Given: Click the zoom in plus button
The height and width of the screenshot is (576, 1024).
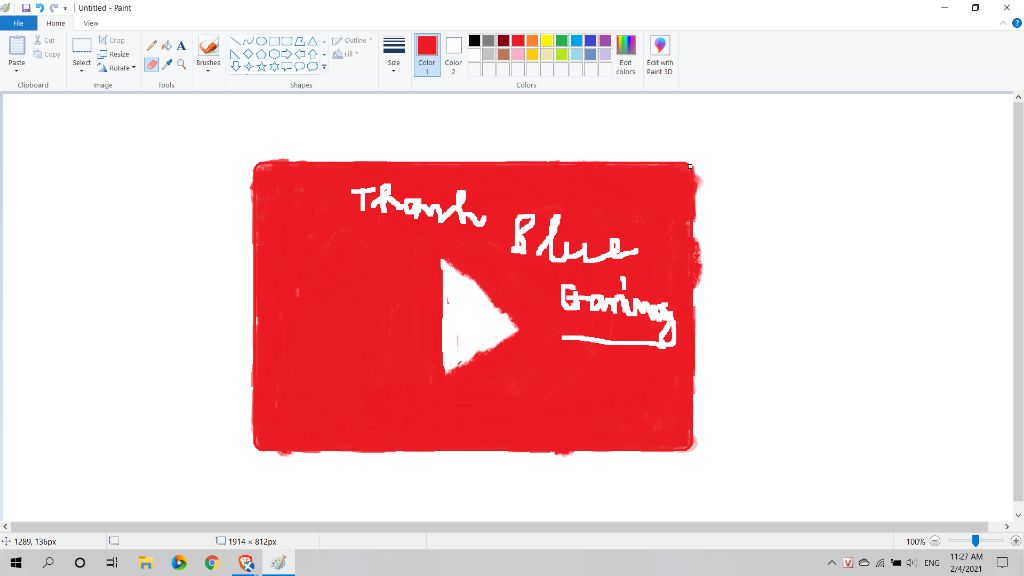Looking at the screenshot, I should 1016,541.
